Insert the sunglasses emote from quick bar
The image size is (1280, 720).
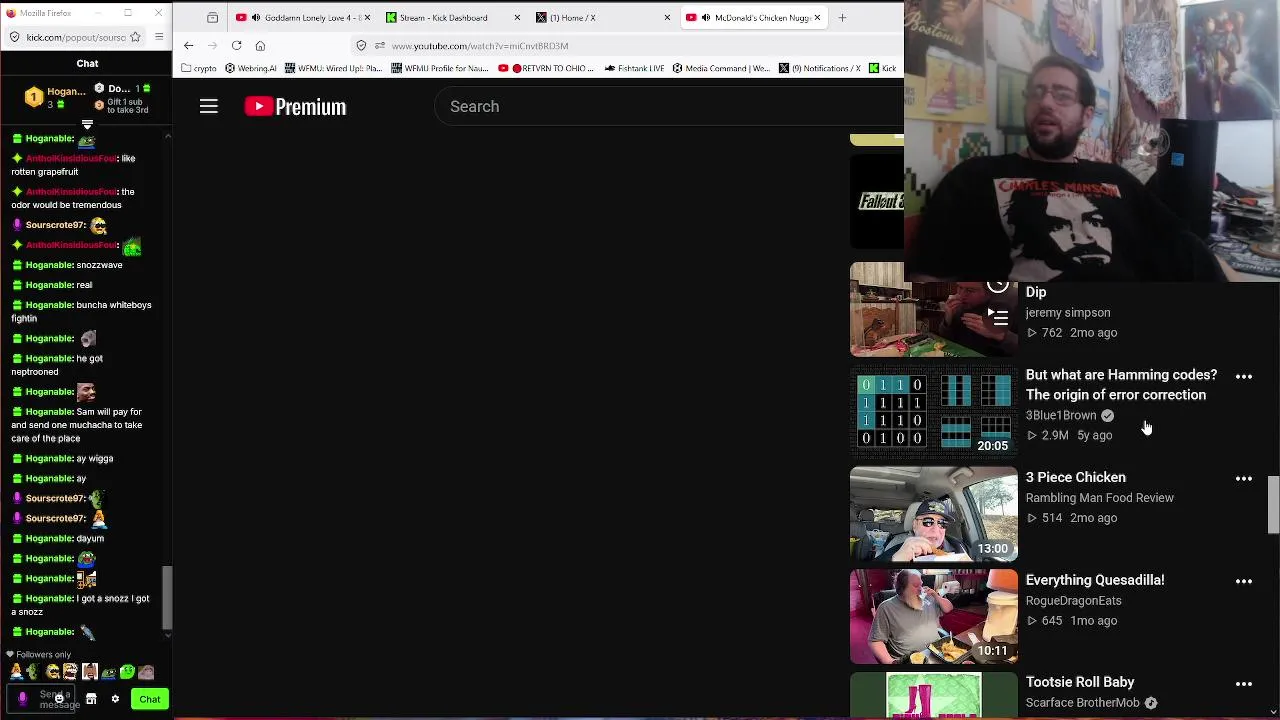pyautogui.click(x=53, y=672)
